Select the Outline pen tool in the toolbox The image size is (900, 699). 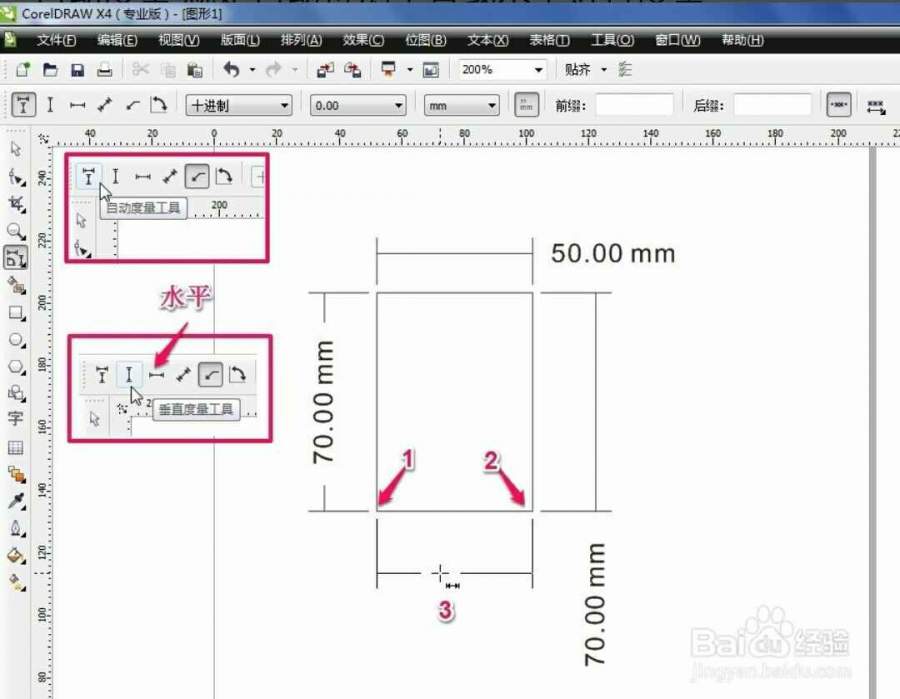[x=16, y=528]
